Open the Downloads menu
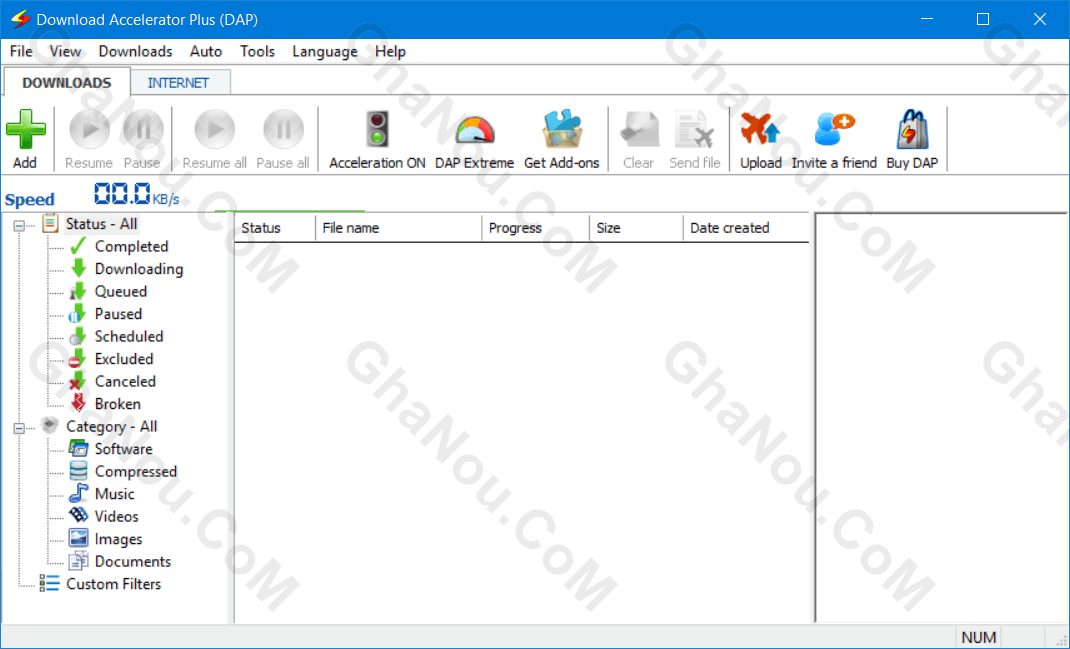The image size is (1070, 649). pos(135,51)
